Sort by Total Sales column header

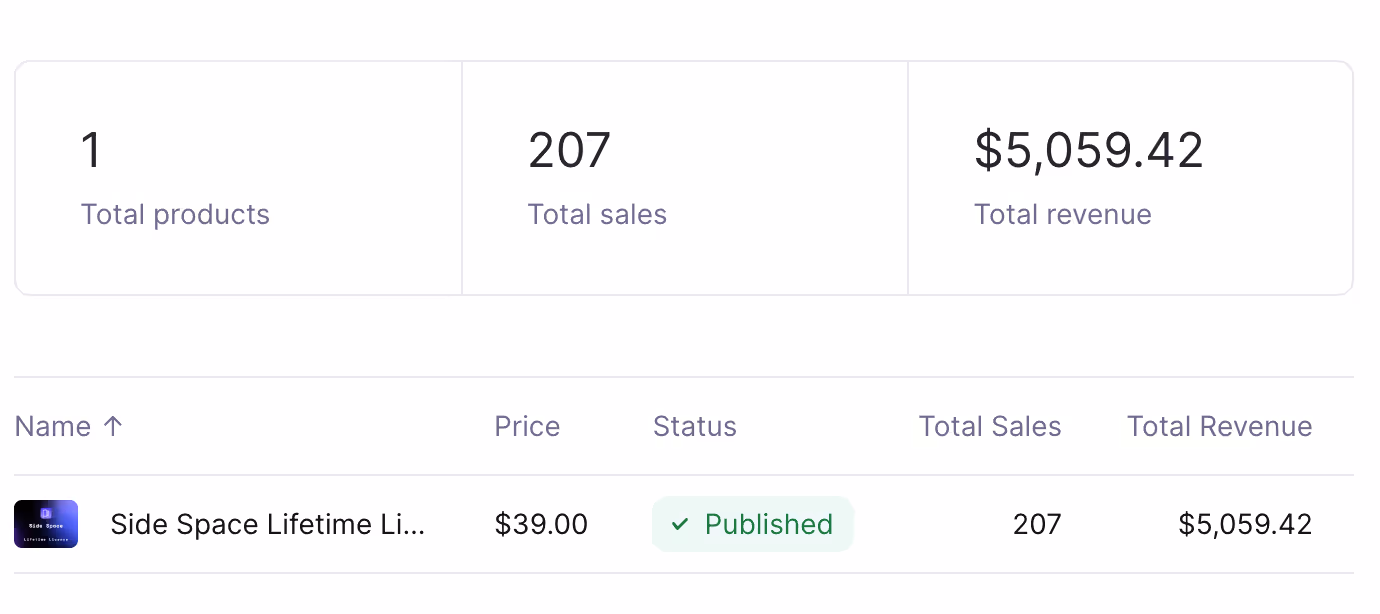click(989, 426)
